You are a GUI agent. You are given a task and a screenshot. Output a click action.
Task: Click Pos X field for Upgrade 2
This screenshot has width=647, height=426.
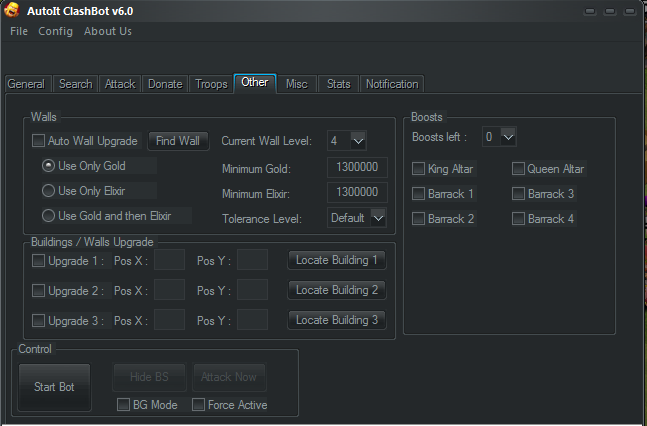click(x=169, y=289)
